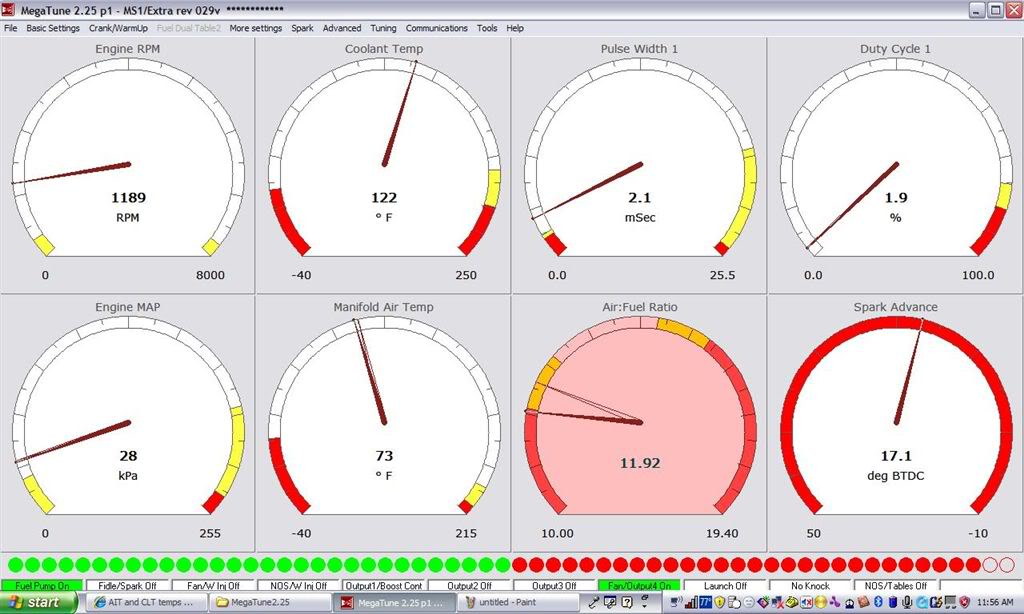
Task: Click the Fan/Output4 On status indicator
Action: [639, 585]
